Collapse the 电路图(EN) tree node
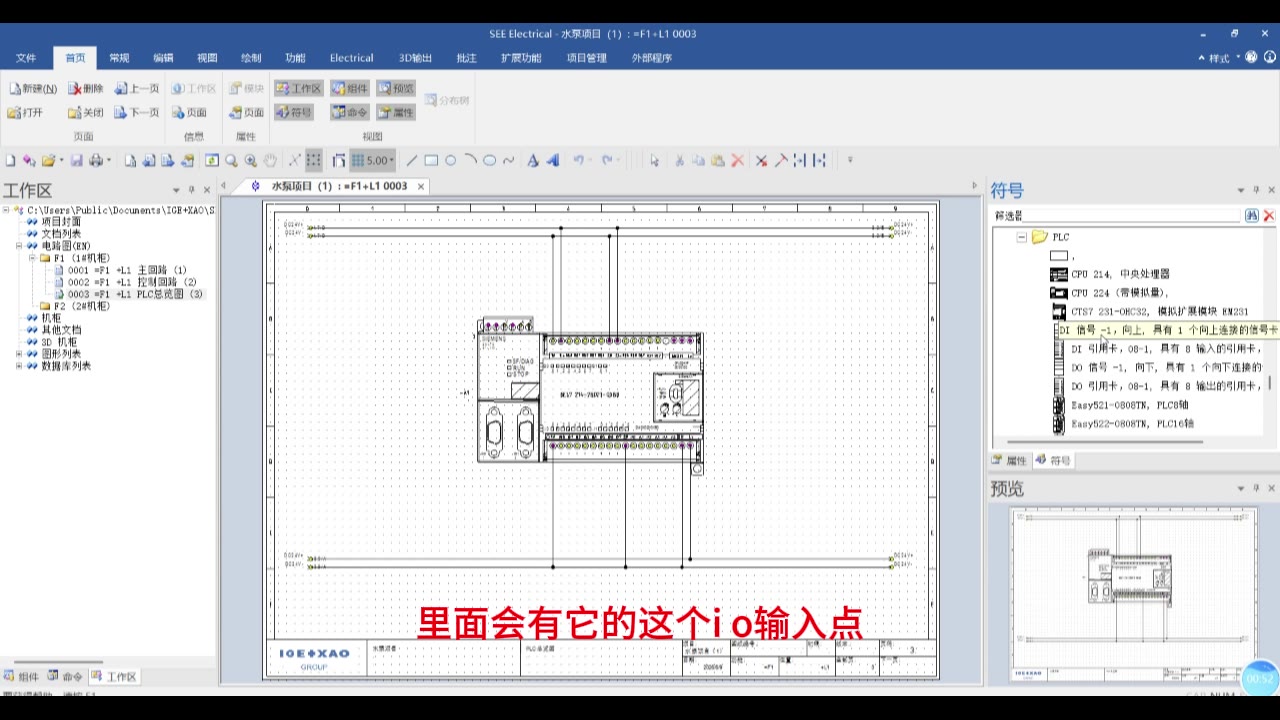This screenshot has width=1280, height=720. [20, 245]
